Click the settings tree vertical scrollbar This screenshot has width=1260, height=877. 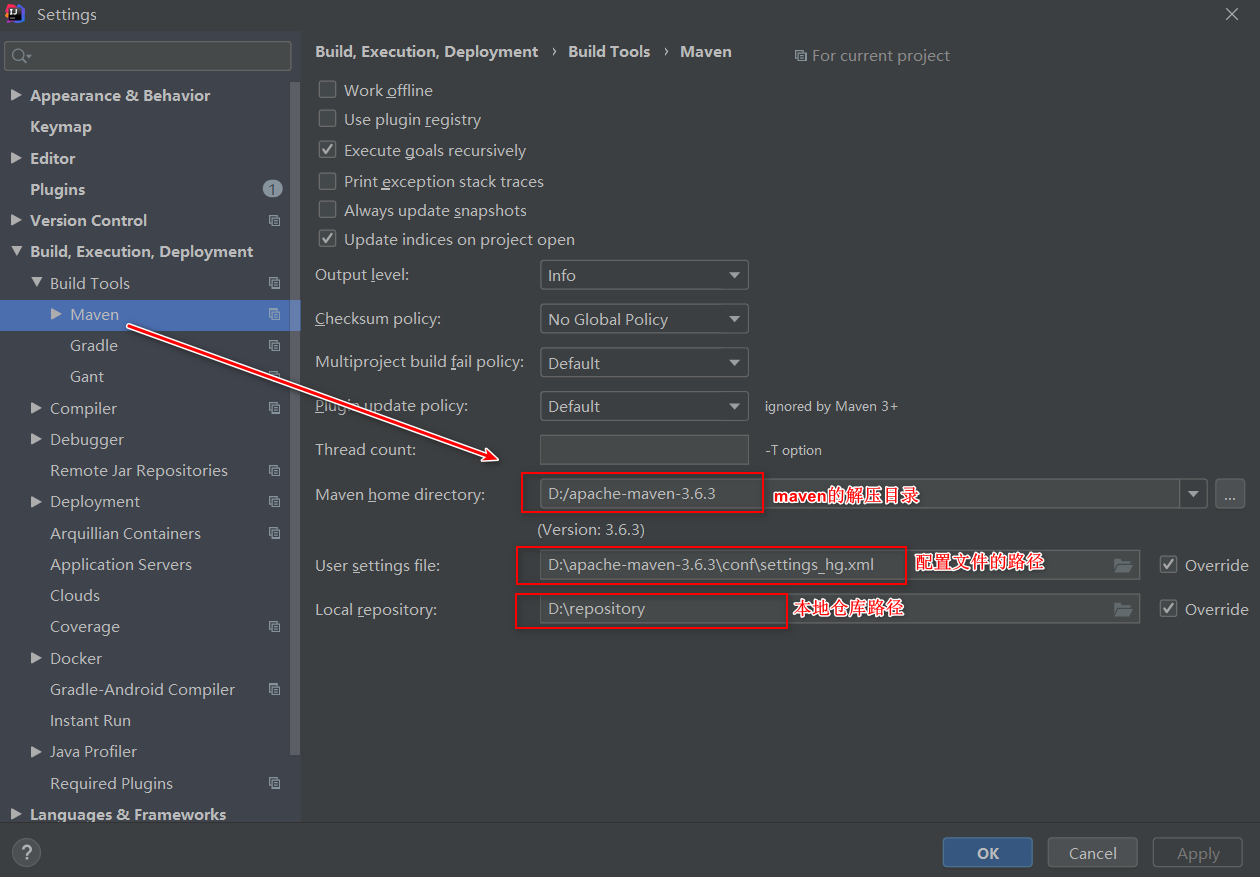295,420
